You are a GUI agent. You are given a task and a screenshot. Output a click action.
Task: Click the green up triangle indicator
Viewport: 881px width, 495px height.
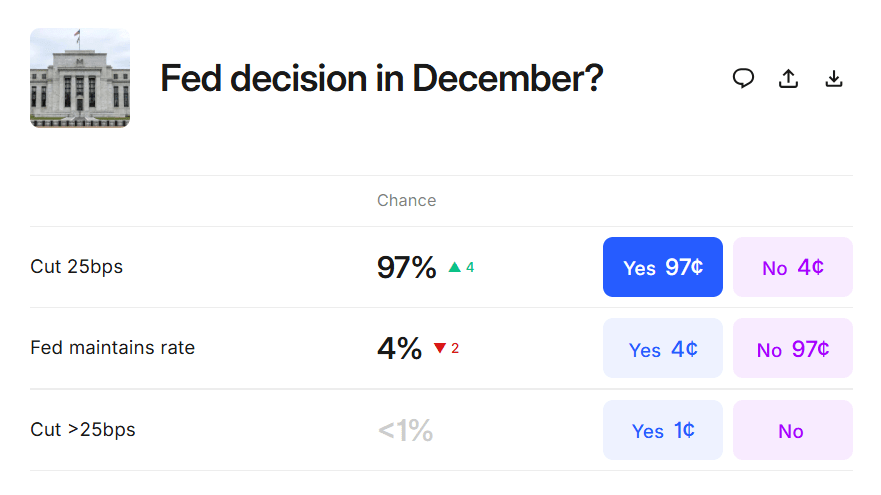pos(455,267)
